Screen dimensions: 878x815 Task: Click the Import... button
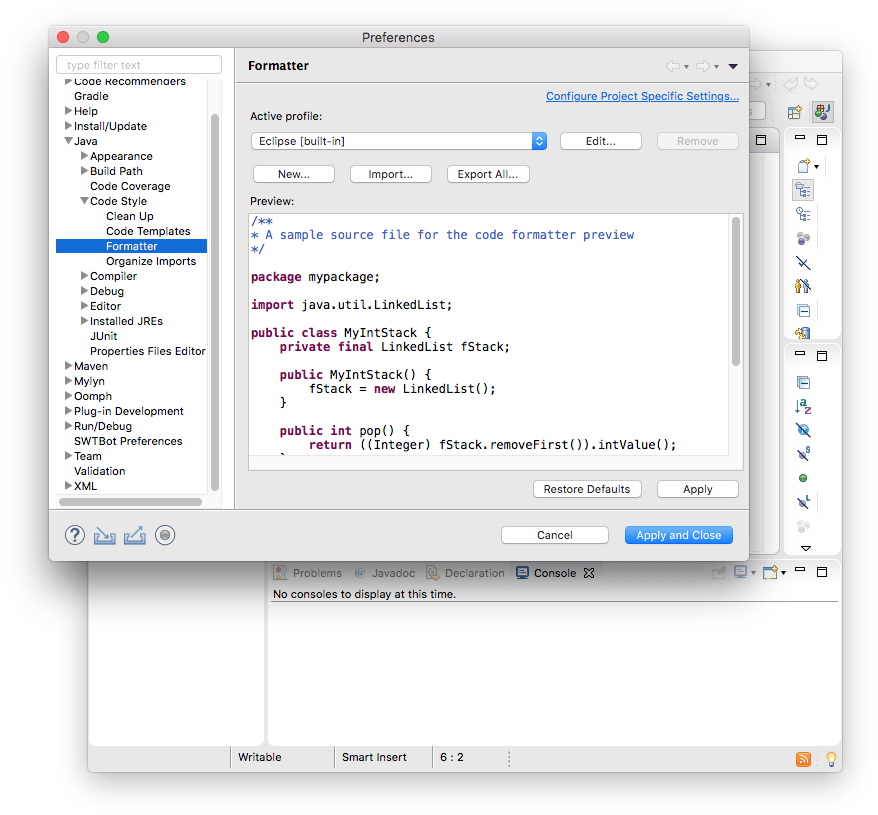tap(391, 174)
